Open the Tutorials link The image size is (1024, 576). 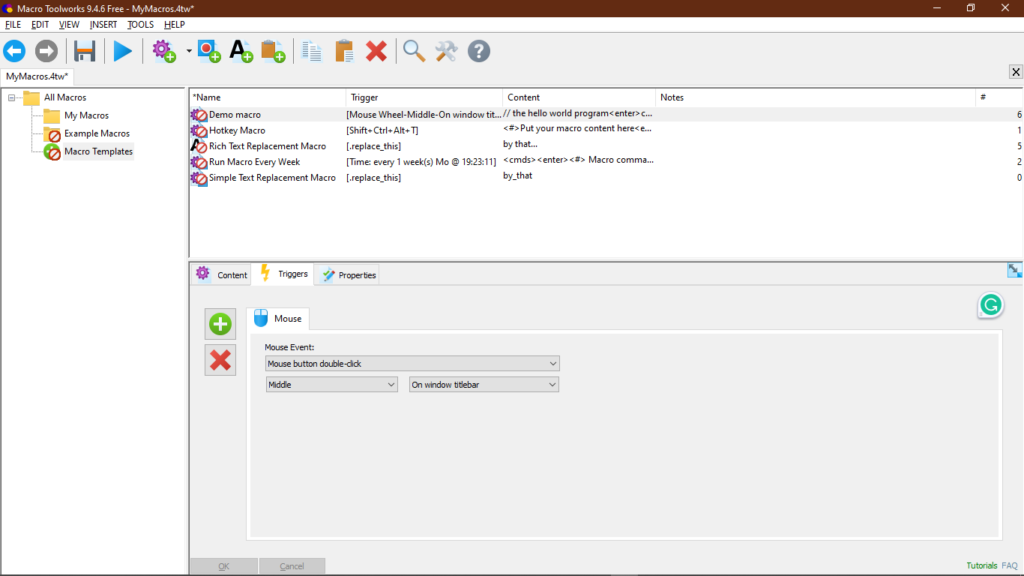[x=981, y=565]
